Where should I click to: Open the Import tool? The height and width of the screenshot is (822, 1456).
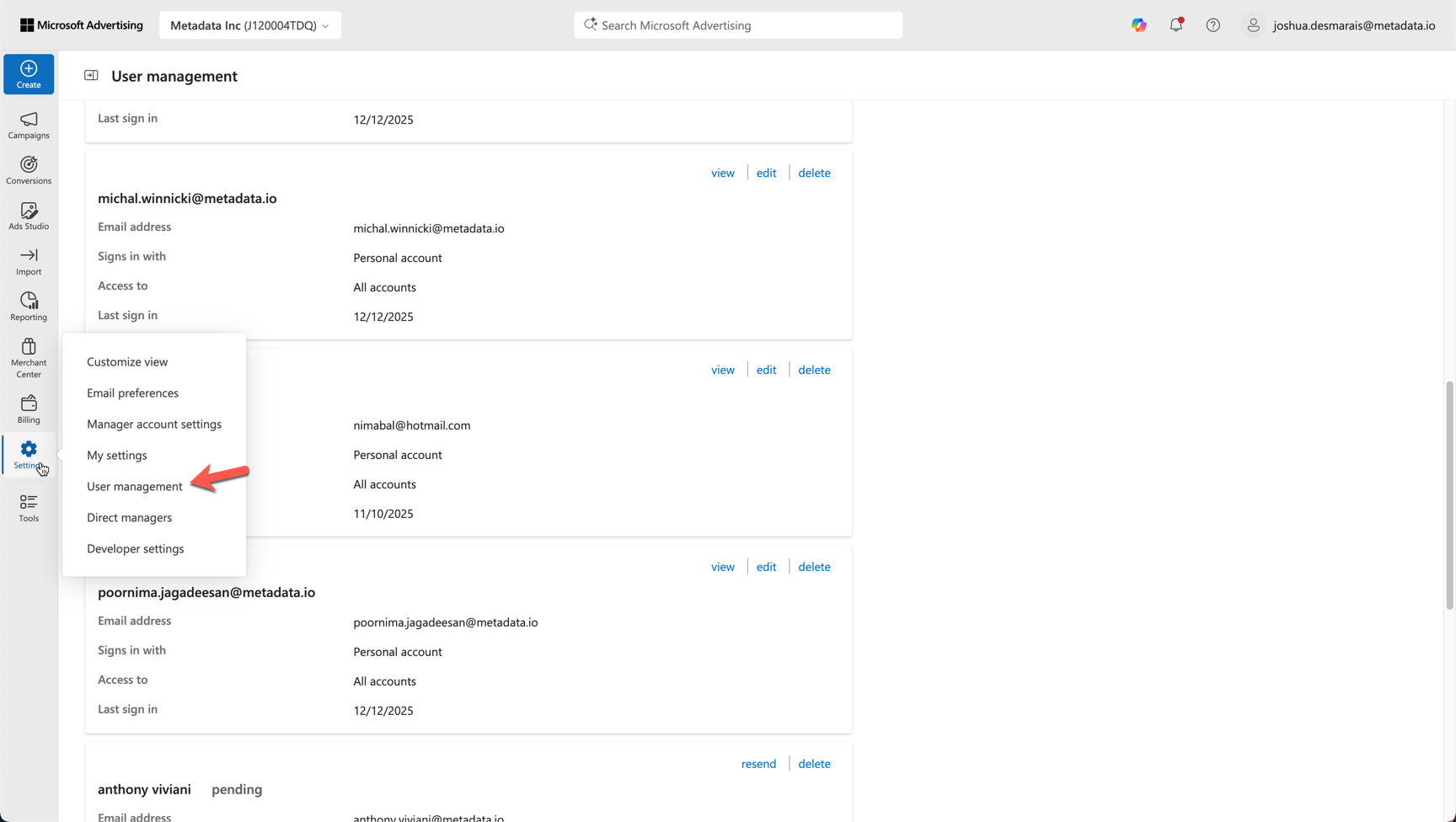pos(29,261)
